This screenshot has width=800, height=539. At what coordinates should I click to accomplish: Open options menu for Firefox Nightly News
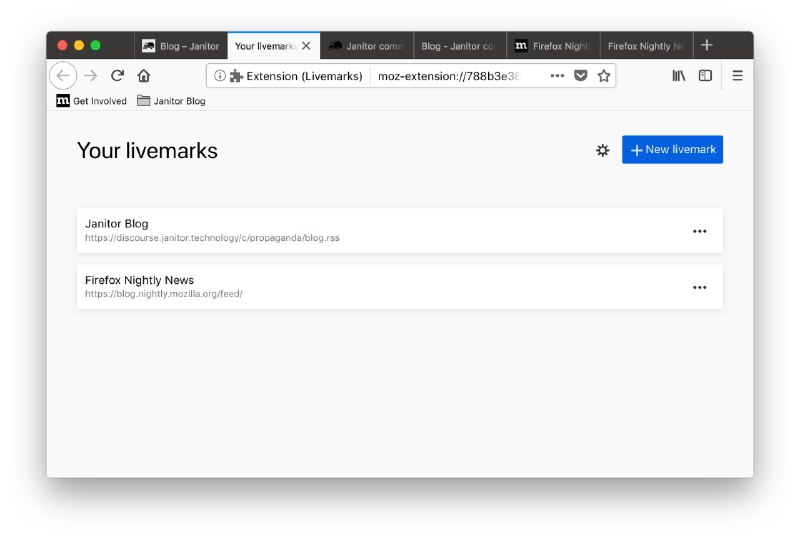coord(699,288)
